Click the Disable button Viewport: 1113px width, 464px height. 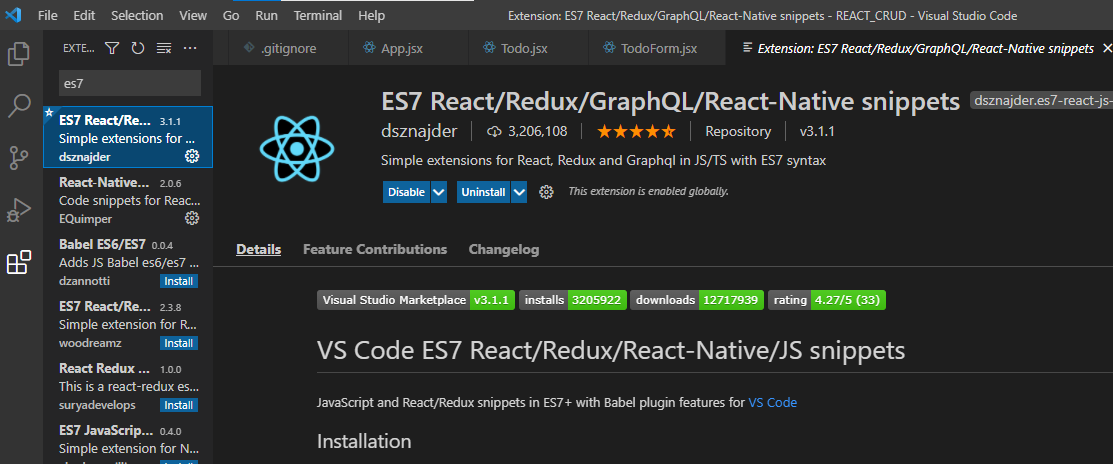(x=407, y=192)
